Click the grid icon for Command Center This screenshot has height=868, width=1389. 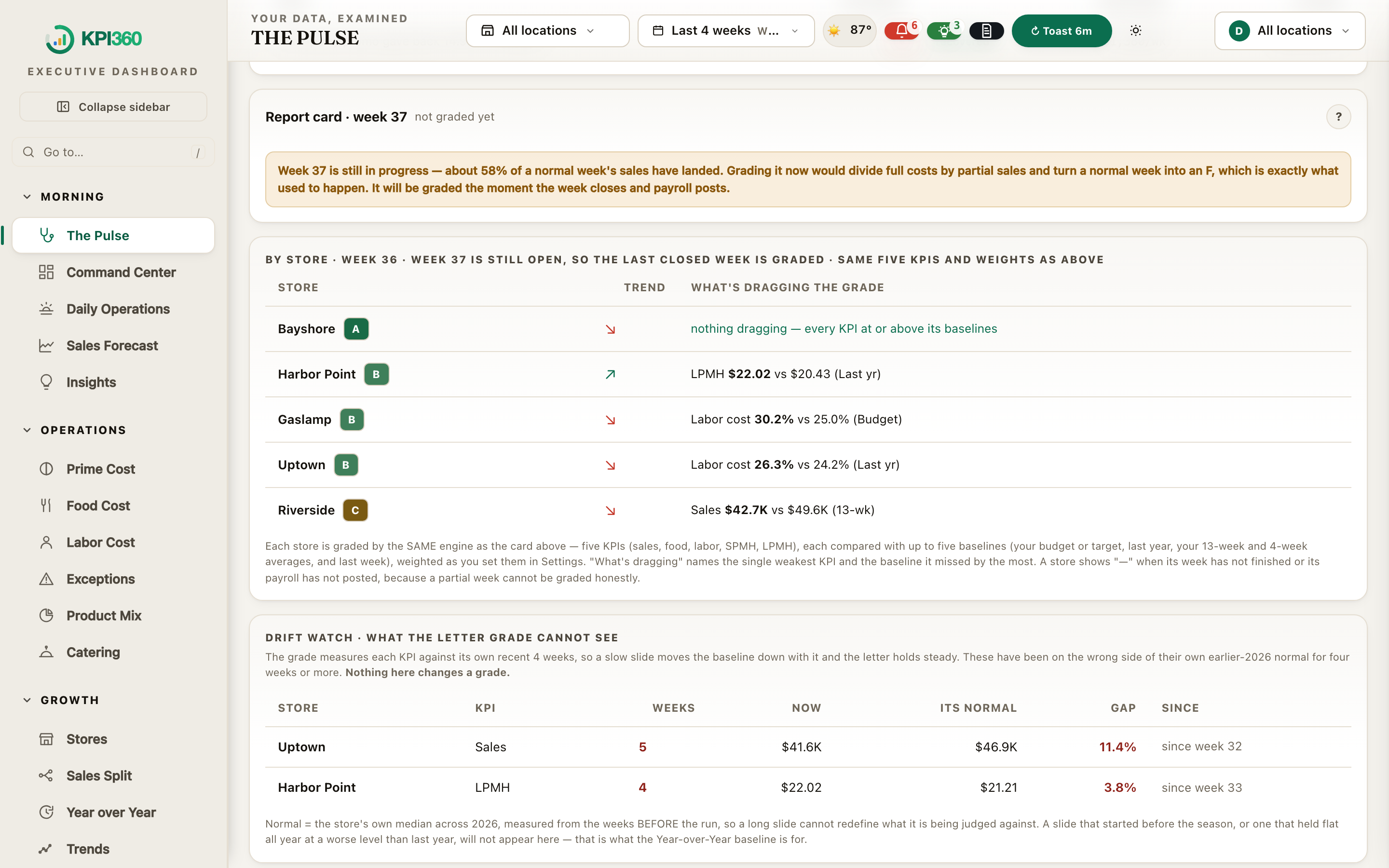[x=46, y=272]
